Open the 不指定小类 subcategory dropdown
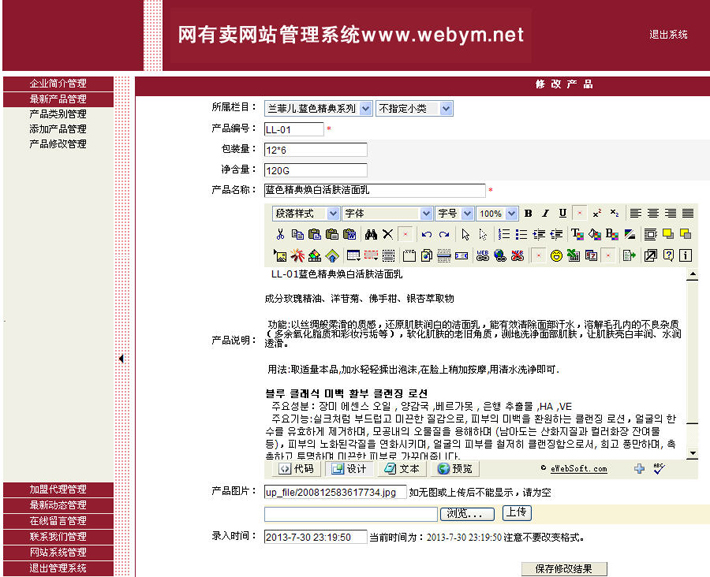Screen dimensions: 710x577 (x=414, y=109)
